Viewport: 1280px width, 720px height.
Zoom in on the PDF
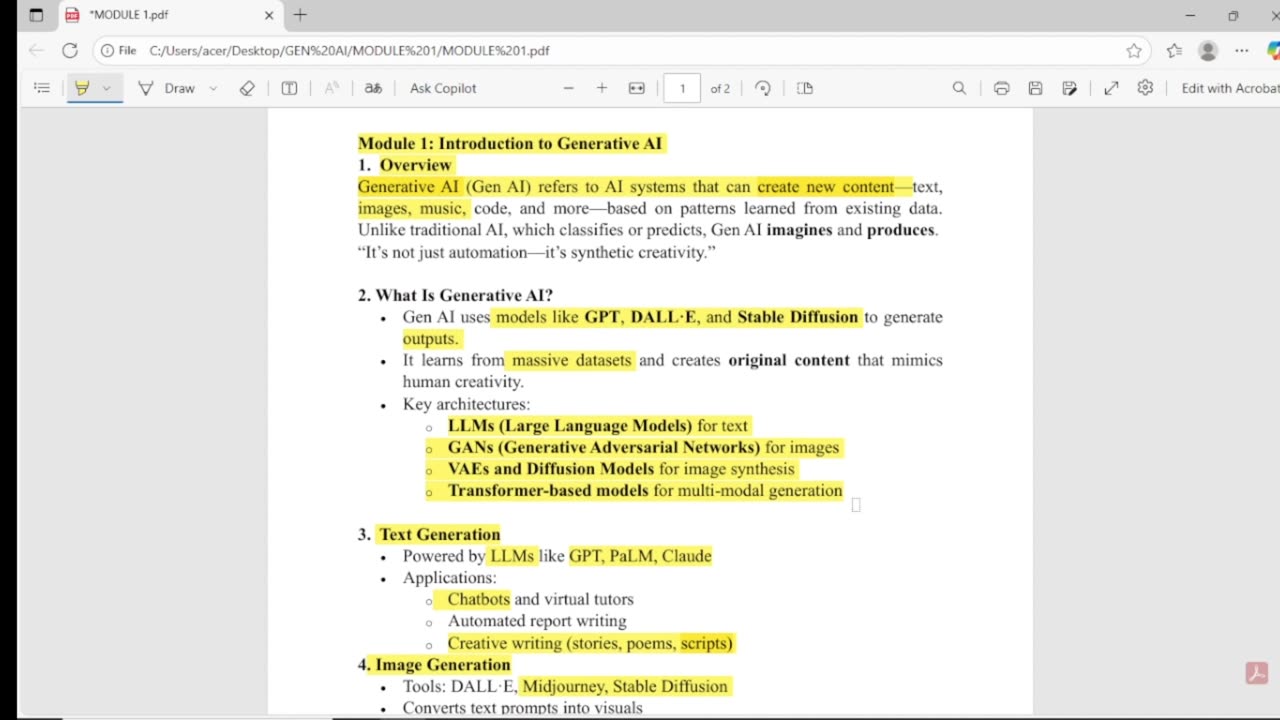(x=602, y=88)
